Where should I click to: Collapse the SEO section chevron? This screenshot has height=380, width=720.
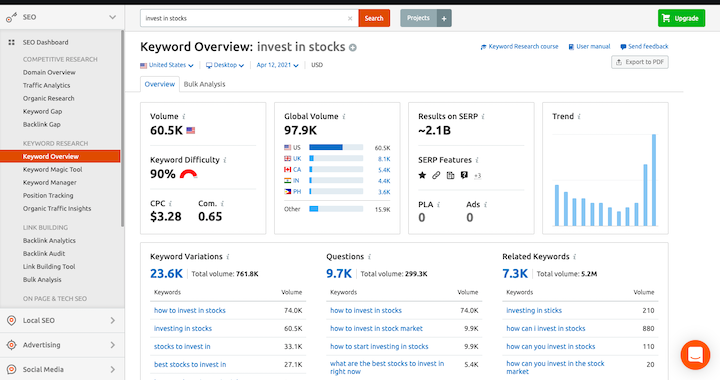(x=112, y=17)
